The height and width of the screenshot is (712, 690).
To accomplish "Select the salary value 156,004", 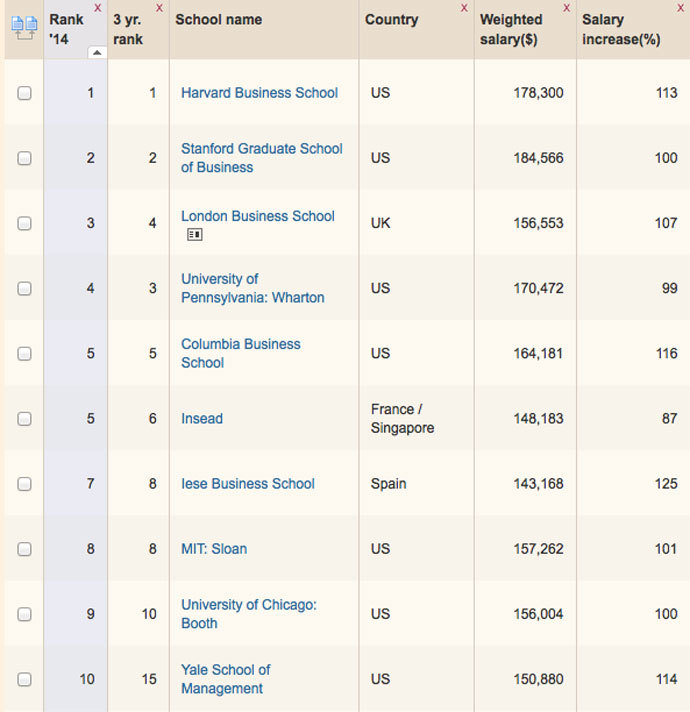I will (538, 614).
